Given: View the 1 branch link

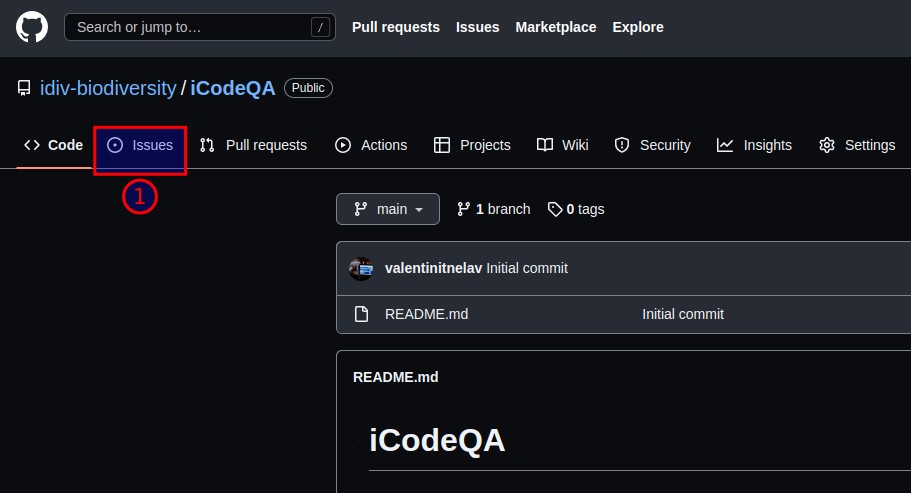Looking at the screenshot, I should (x=494, y=209).
